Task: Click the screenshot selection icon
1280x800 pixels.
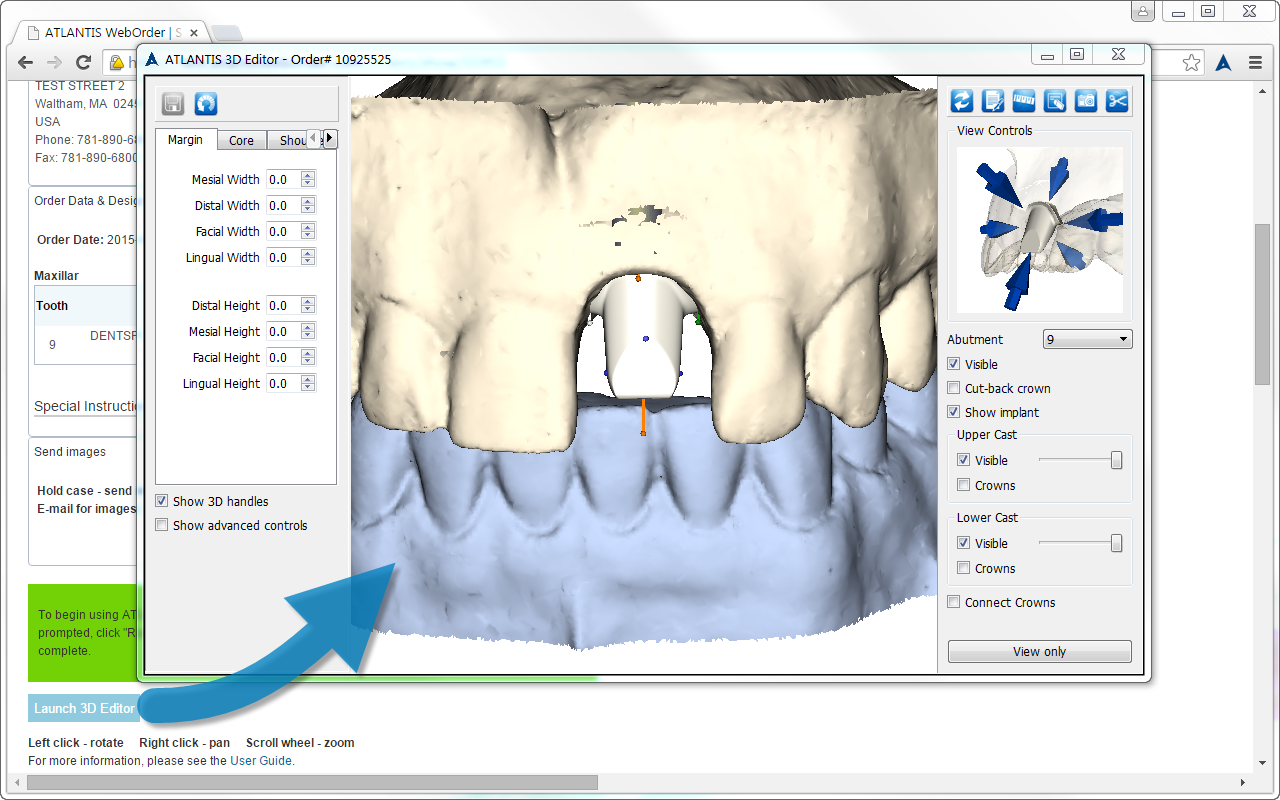Action: 1055,101
